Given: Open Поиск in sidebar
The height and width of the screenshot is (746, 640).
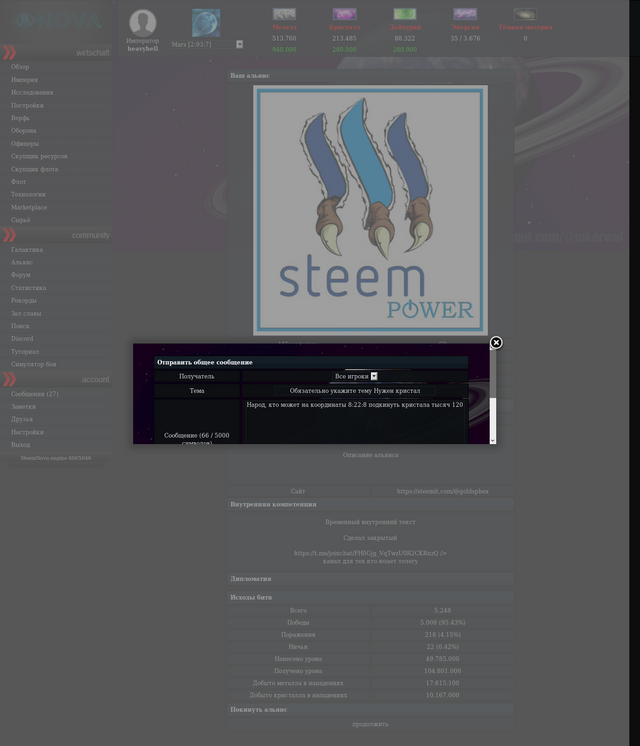Looking at the screenshot, I should [x=20, y=326].
